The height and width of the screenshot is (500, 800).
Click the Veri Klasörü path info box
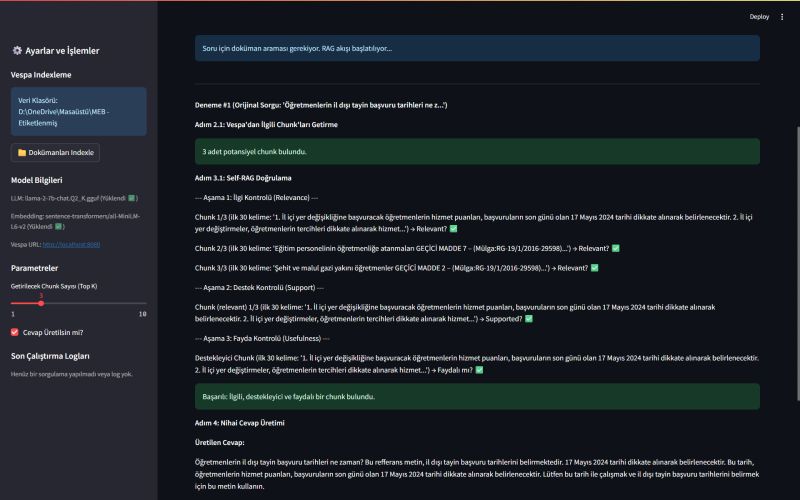(x=79, y=111)
